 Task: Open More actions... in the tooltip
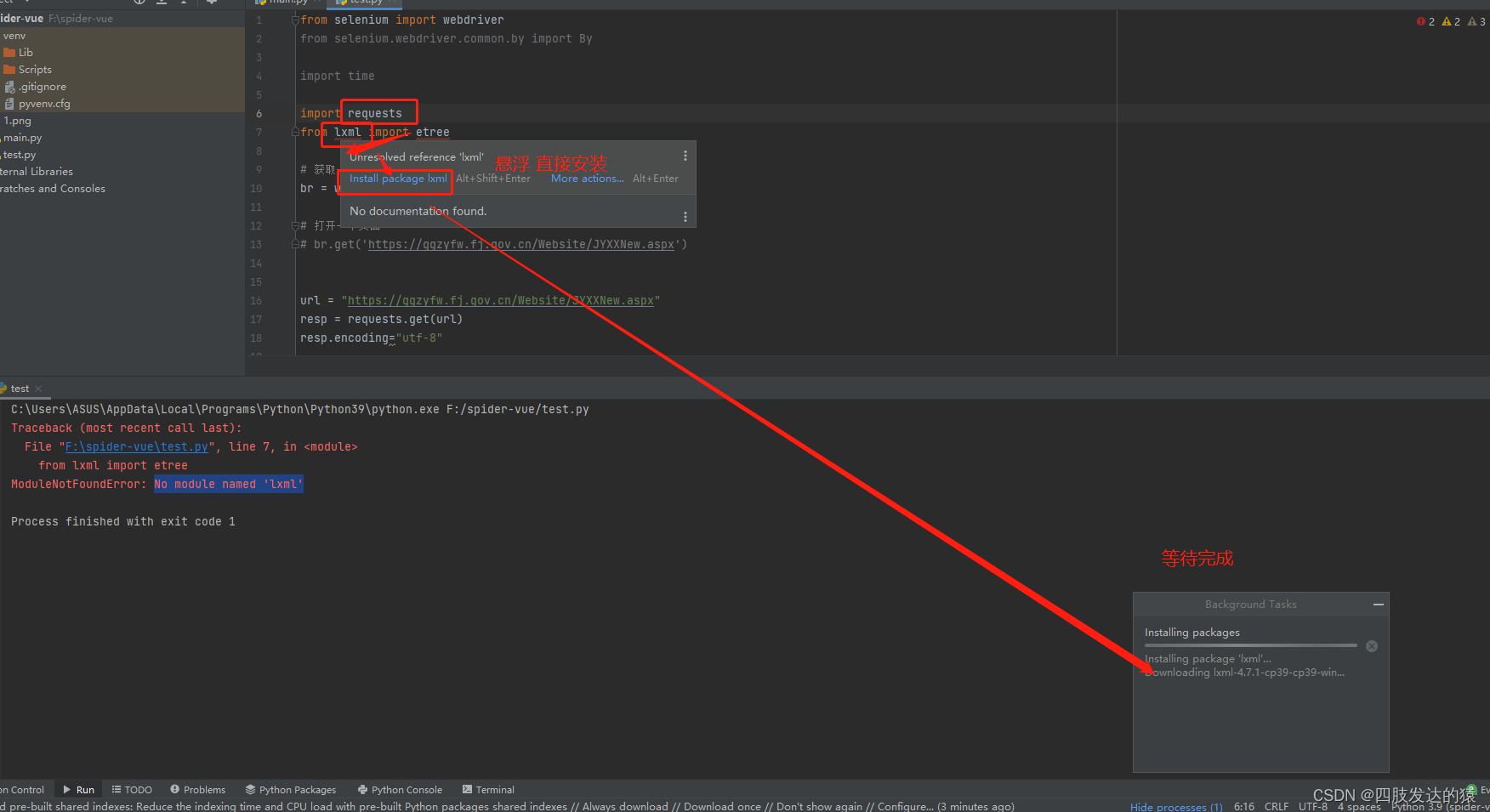coord(588,179)
